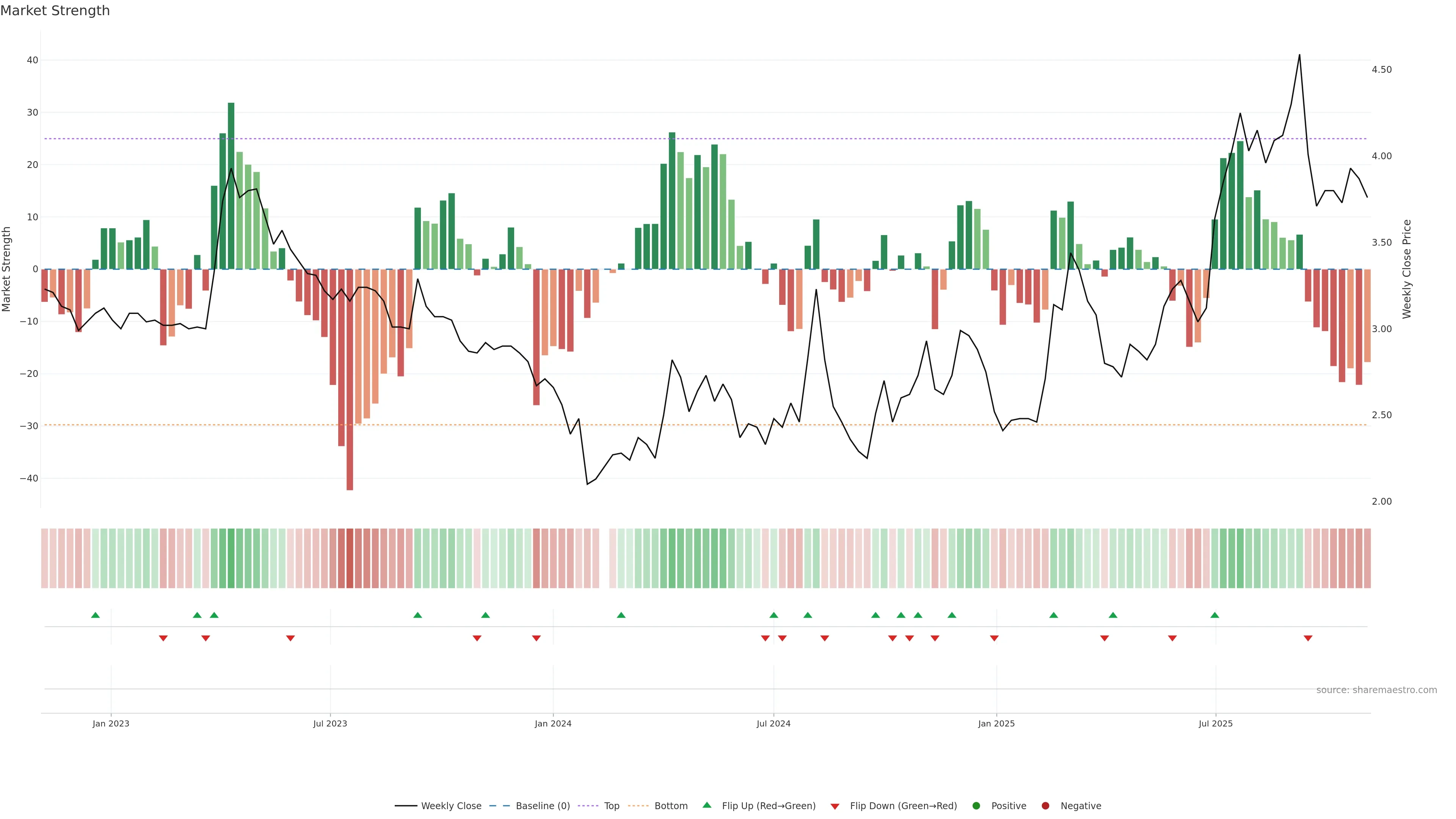Click the source: sharemaestro.com text
The image size is (1456, 819).
pyautogui.click(x=1376, y=690)
